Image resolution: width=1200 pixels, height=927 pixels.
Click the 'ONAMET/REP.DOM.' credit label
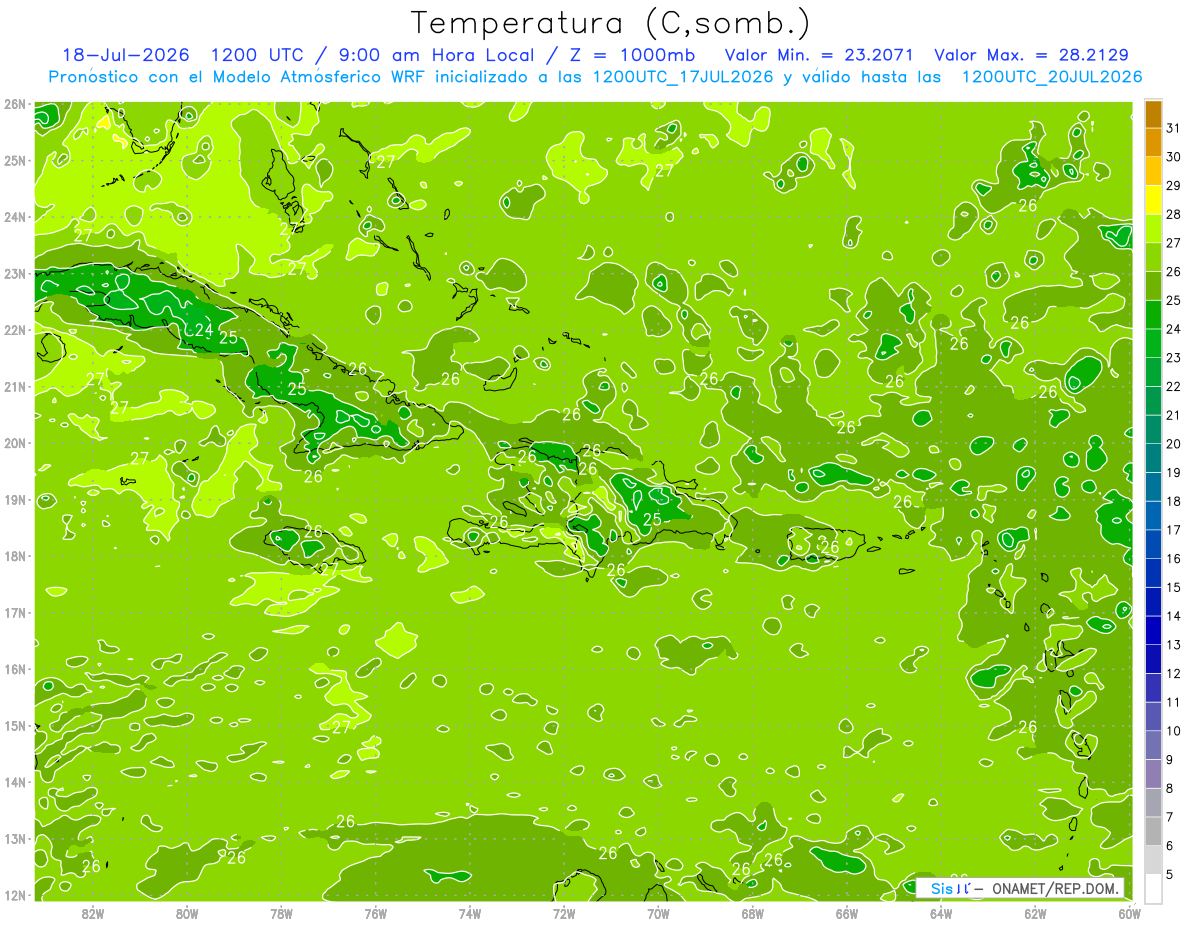(1055, 888)
